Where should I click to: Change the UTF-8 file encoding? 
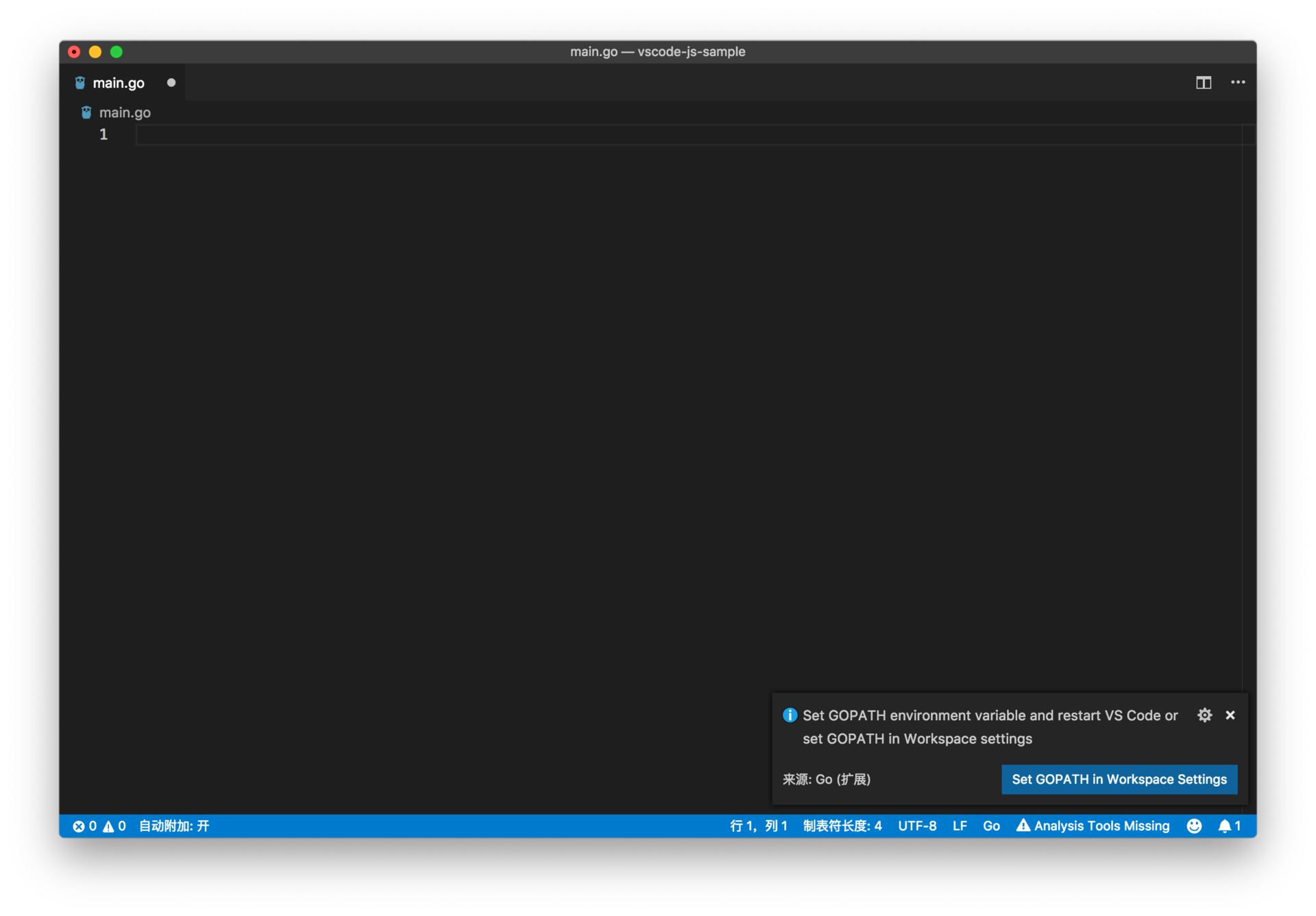(917, 826)
